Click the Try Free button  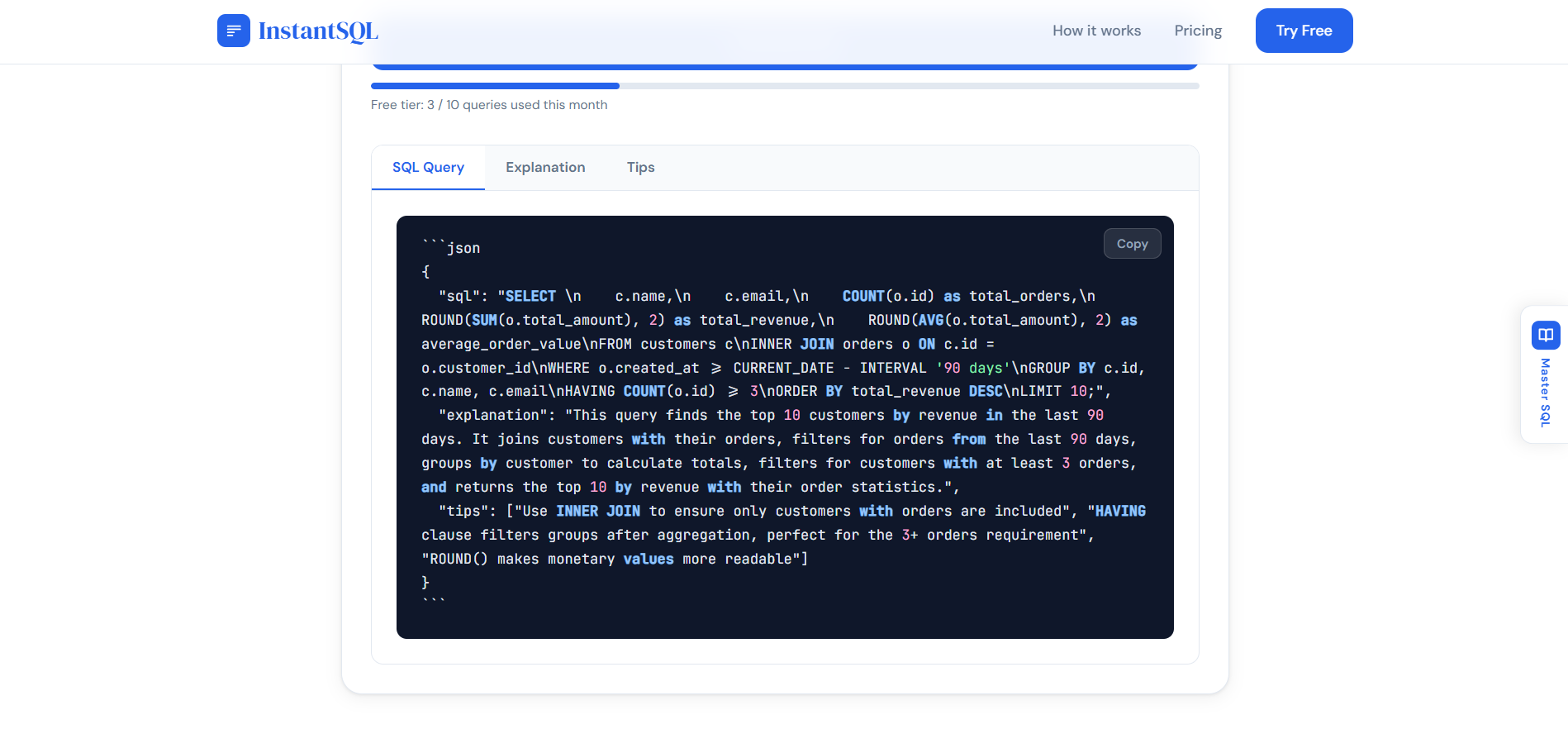click(1304, 30)
